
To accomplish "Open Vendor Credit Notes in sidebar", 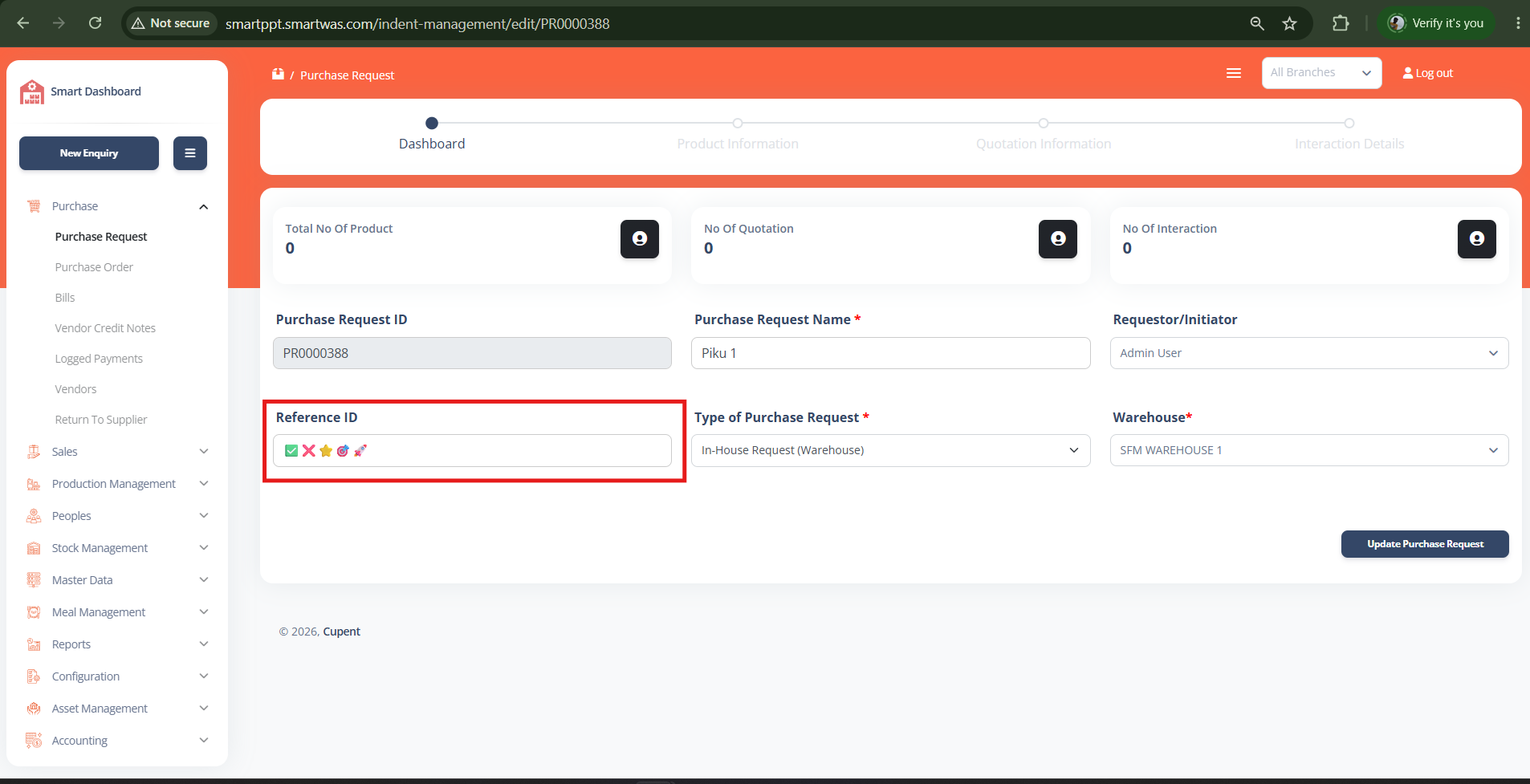I will pos(105,328).
